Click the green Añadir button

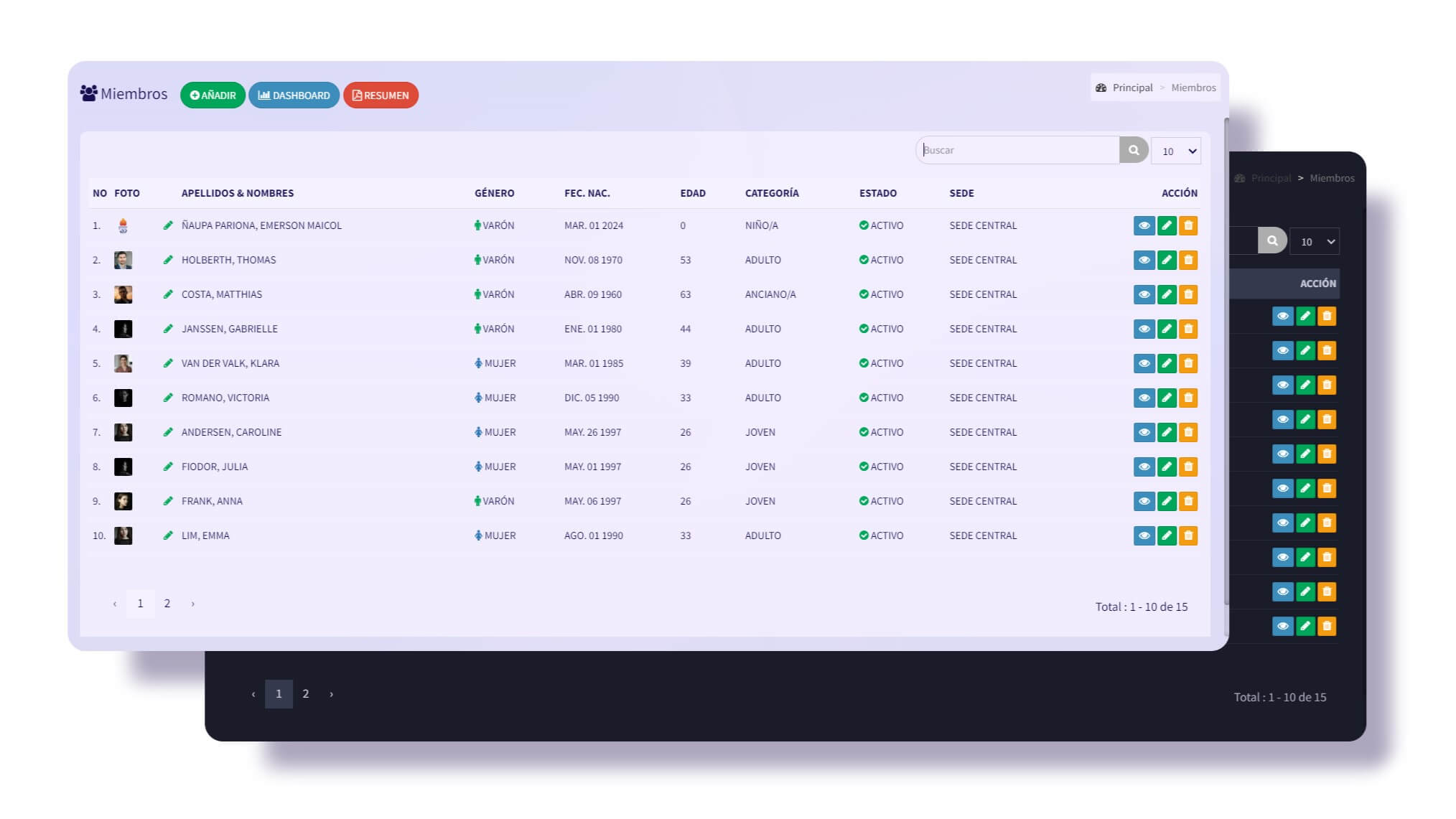click(x=213, y=95)
